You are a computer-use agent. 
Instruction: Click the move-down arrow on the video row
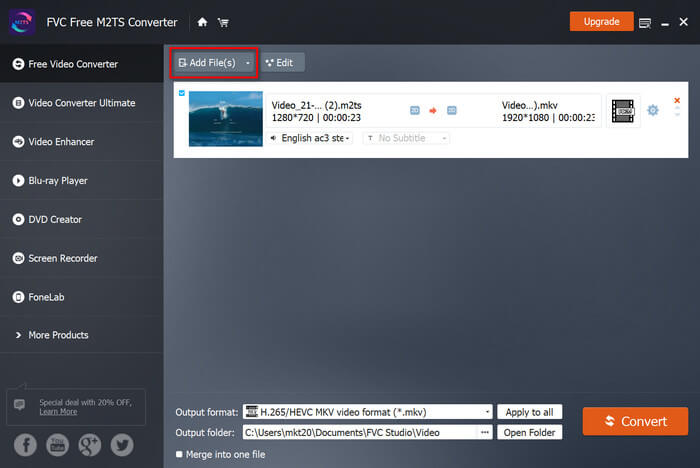click(677, 114)
